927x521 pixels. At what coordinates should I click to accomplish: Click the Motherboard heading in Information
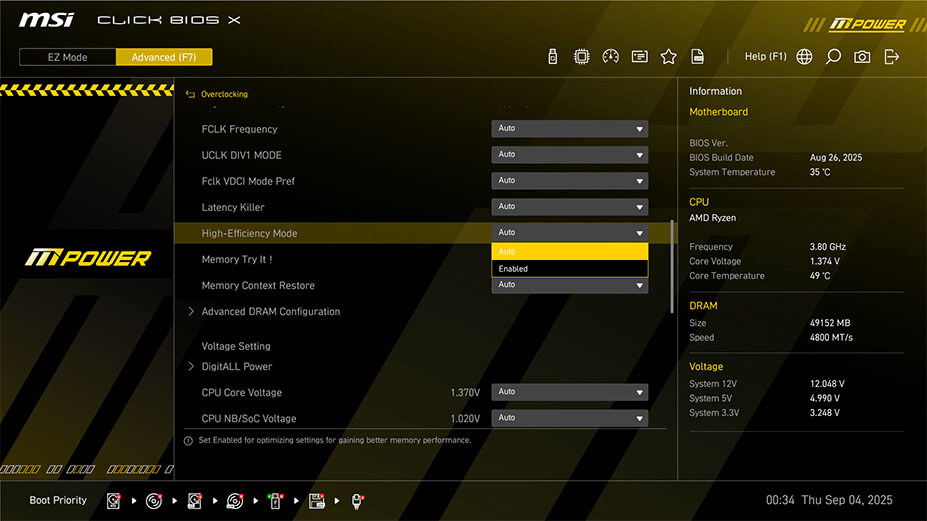(x=718, y=112)
